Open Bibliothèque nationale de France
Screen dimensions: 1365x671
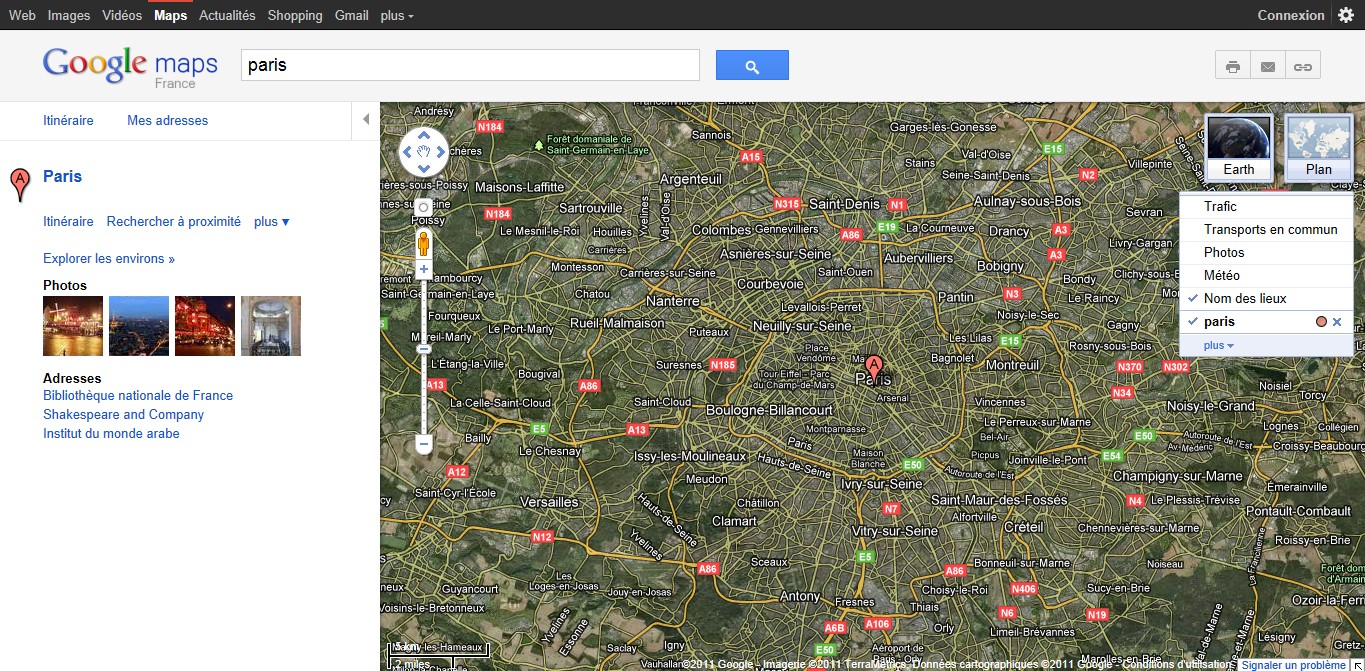click(x=138, y=396)
